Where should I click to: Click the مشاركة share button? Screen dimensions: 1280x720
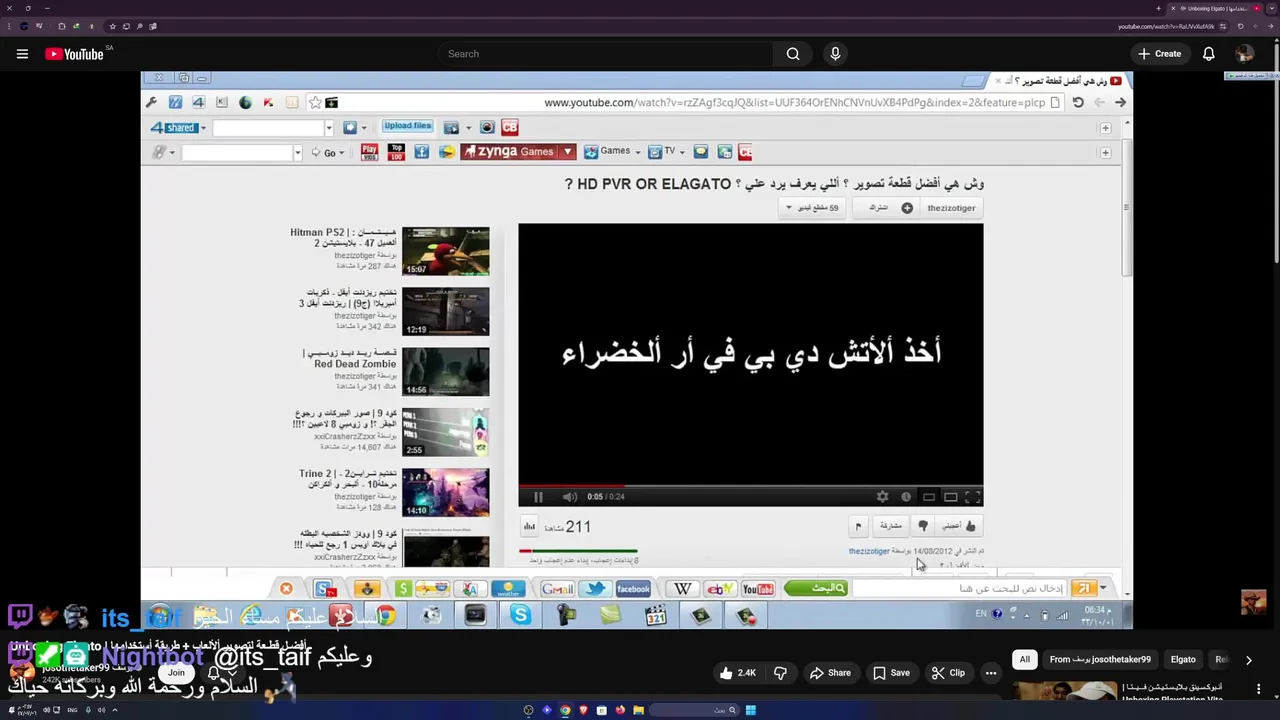[x=890, y=526]
